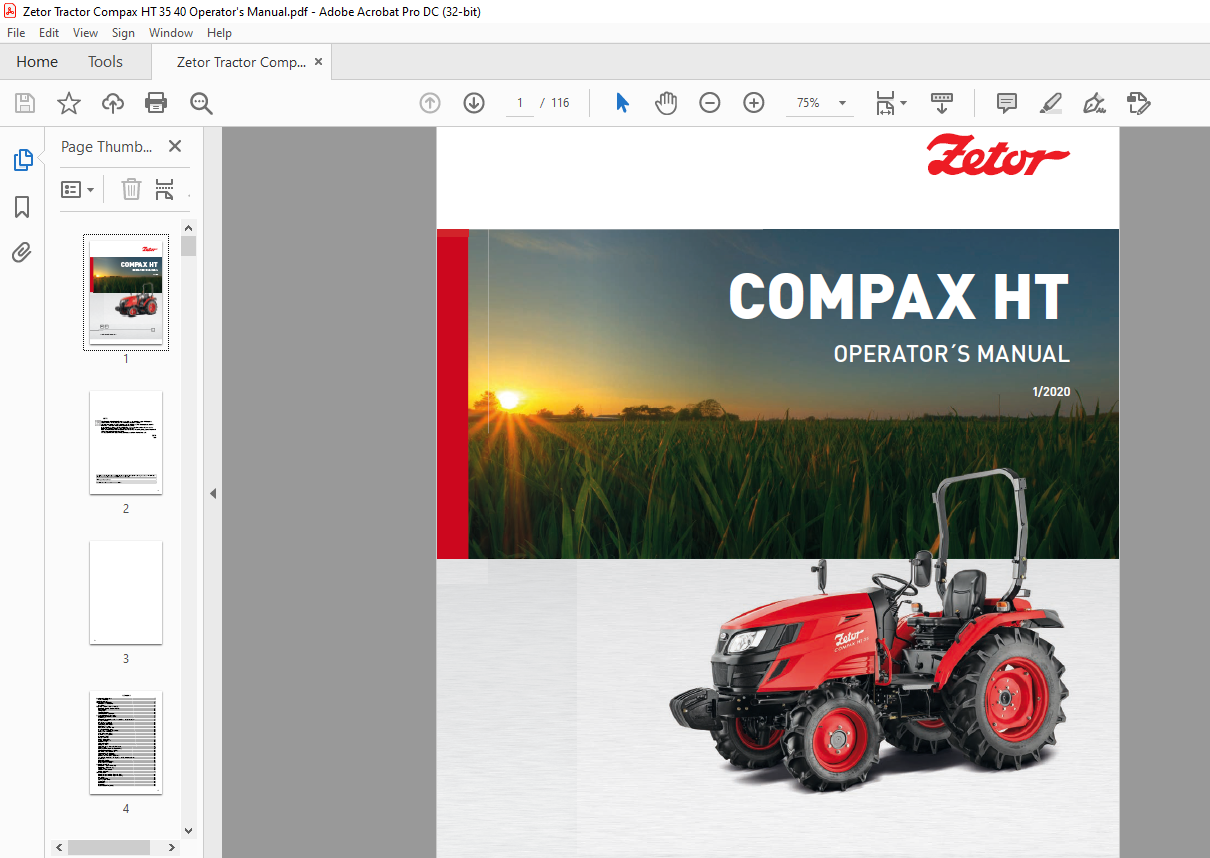Click thumbnail panel horizontal scroll left arrow

[60, 847]
